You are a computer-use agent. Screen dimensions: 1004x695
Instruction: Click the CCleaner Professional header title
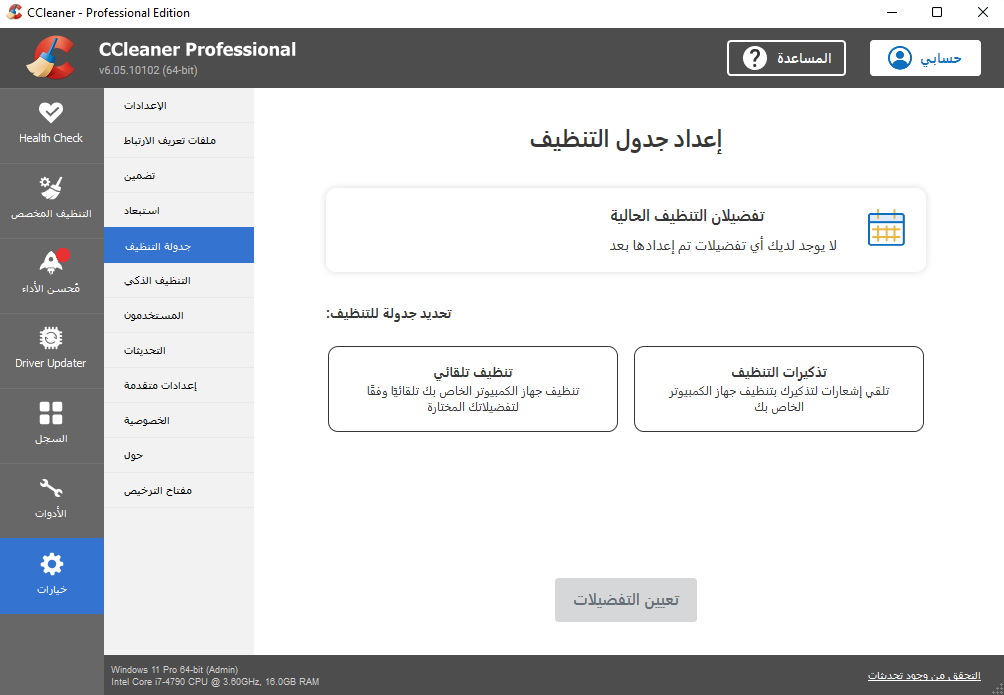197,49
